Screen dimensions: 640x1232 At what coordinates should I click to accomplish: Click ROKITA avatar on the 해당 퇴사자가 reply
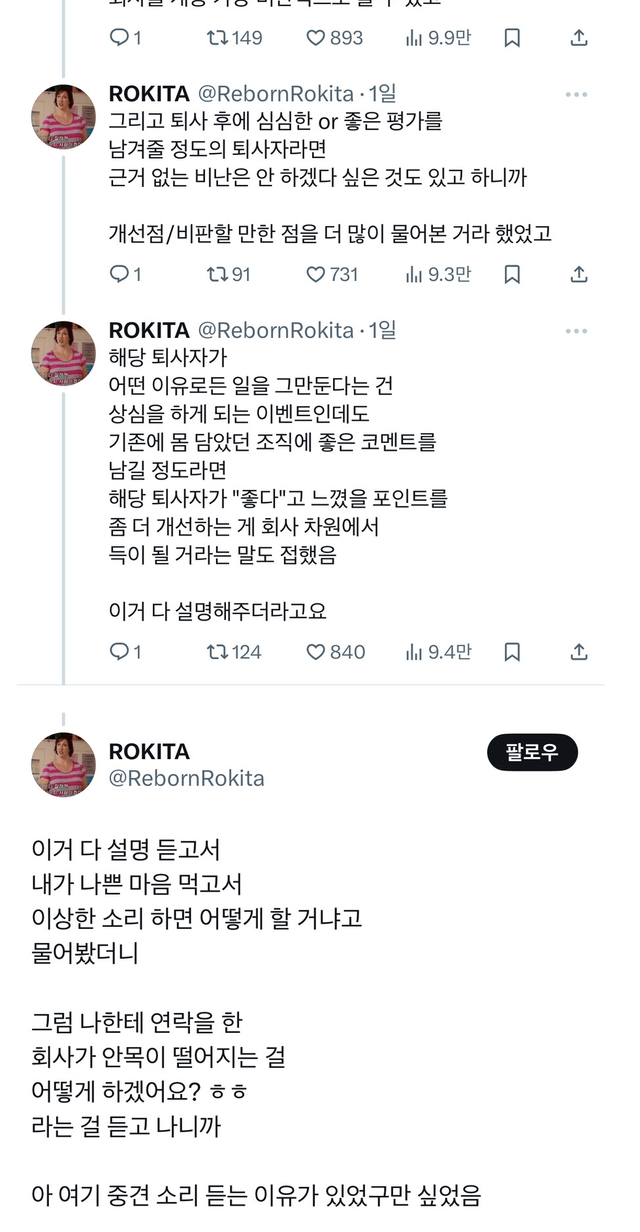pyautogui.click(x=64, y=353)
